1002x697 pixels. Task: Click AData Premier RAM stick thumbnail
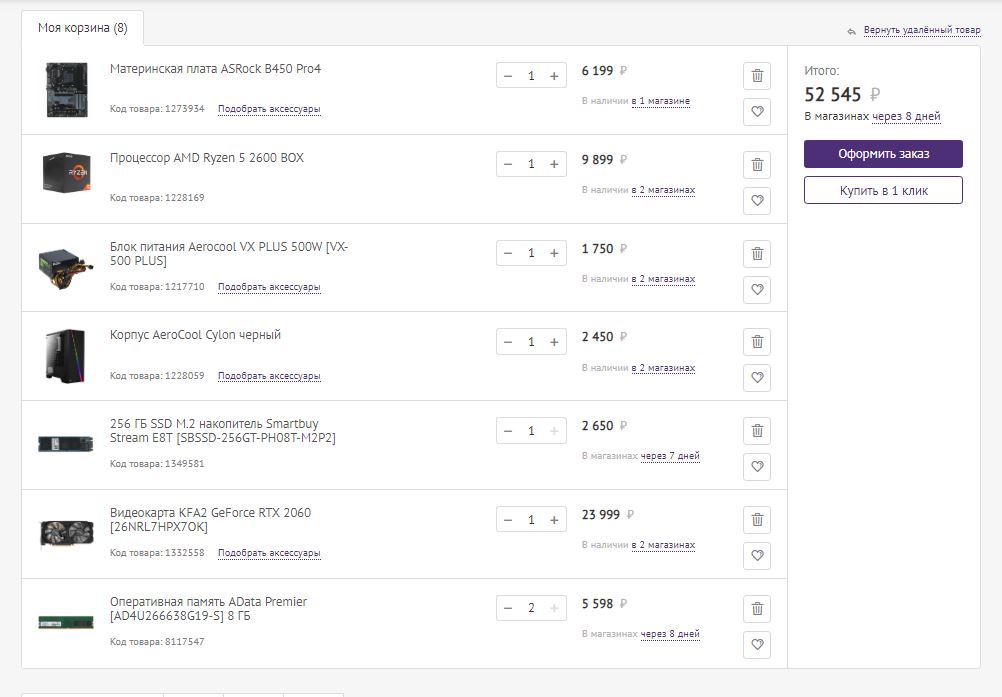pyautogui.click(x=66, y=622)
